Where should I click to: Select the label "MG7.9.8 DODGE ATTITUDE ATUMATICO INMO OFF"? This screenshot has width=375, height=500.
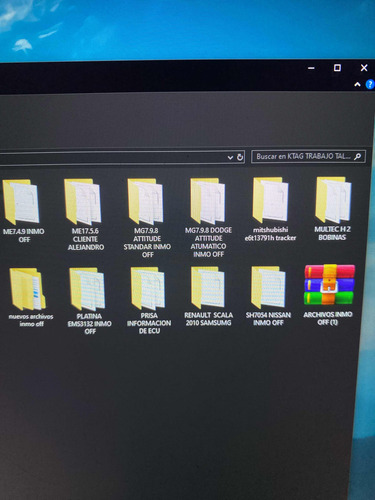coord(208,242)
